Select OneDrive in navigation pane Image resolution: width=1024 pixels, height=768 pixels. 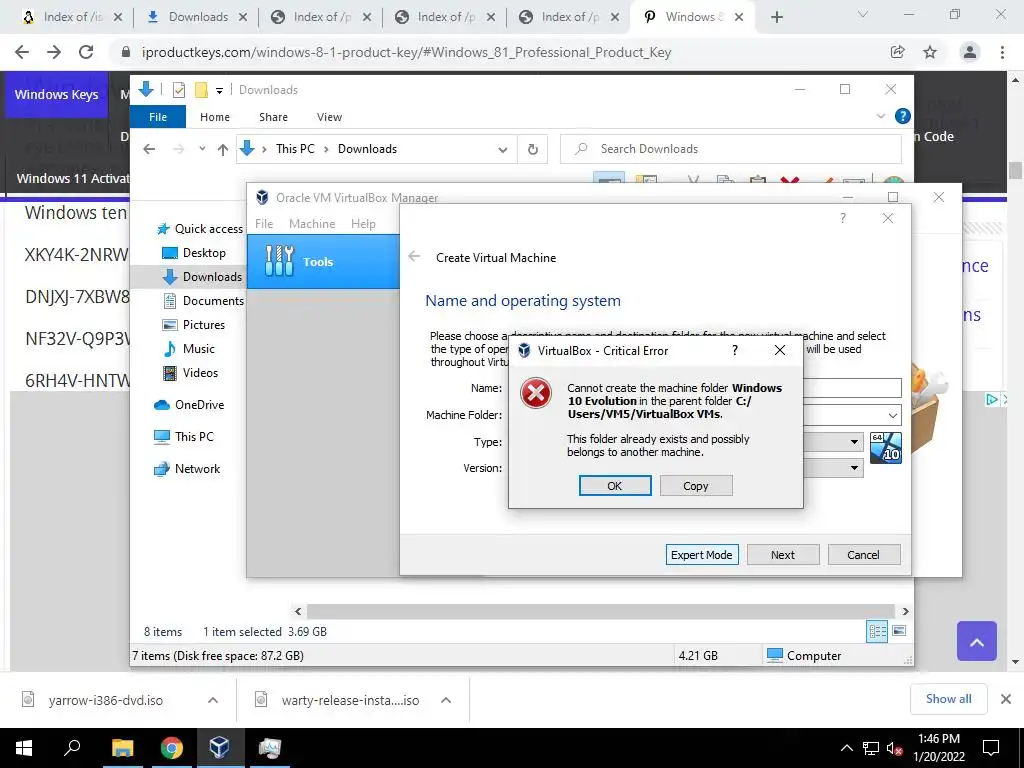pyautogui.click(x=189, y=405)
